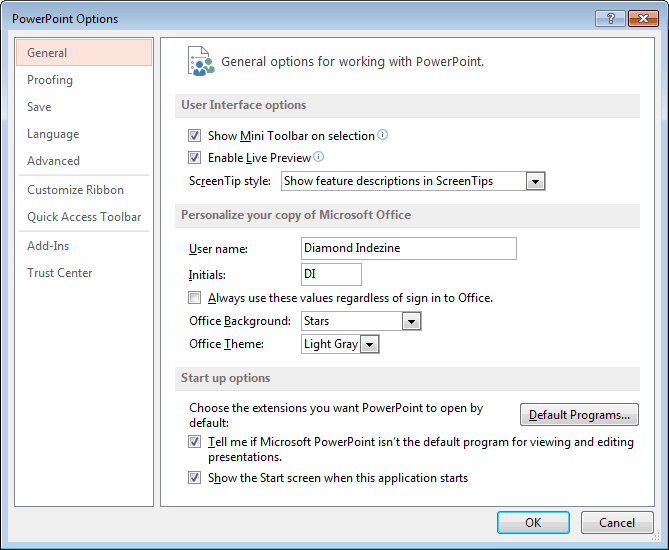Switch to the Proofing category
This screenshot has width=669, height=550.
(x=50, y=80)
